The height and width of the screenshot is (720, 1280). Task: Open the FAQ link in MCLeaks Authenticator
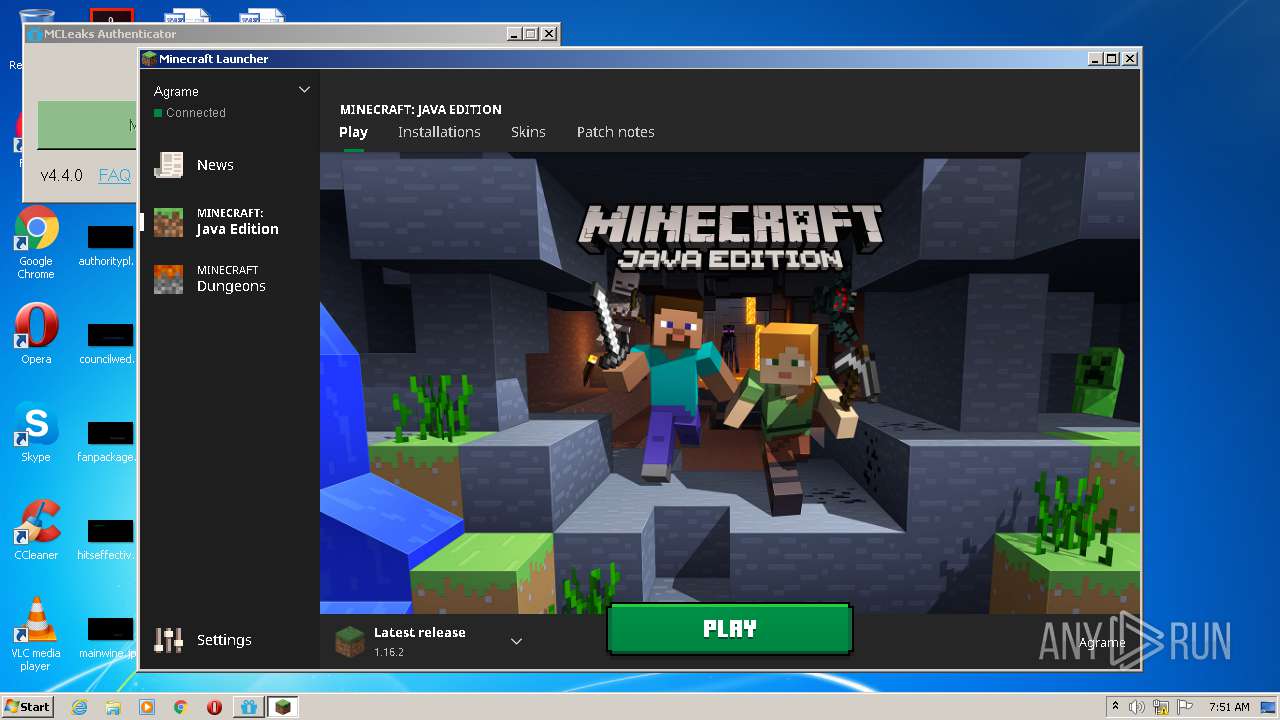[x=114, y=175]
